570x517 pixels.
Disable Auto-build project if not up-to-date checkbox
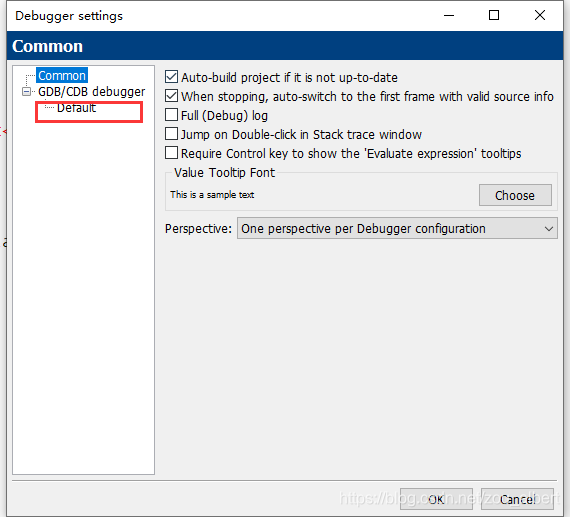pos(171,77)
